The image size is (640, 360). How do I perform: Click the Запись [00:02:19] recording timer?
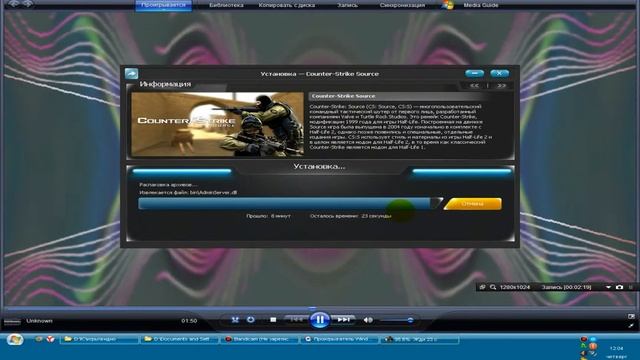567,287
